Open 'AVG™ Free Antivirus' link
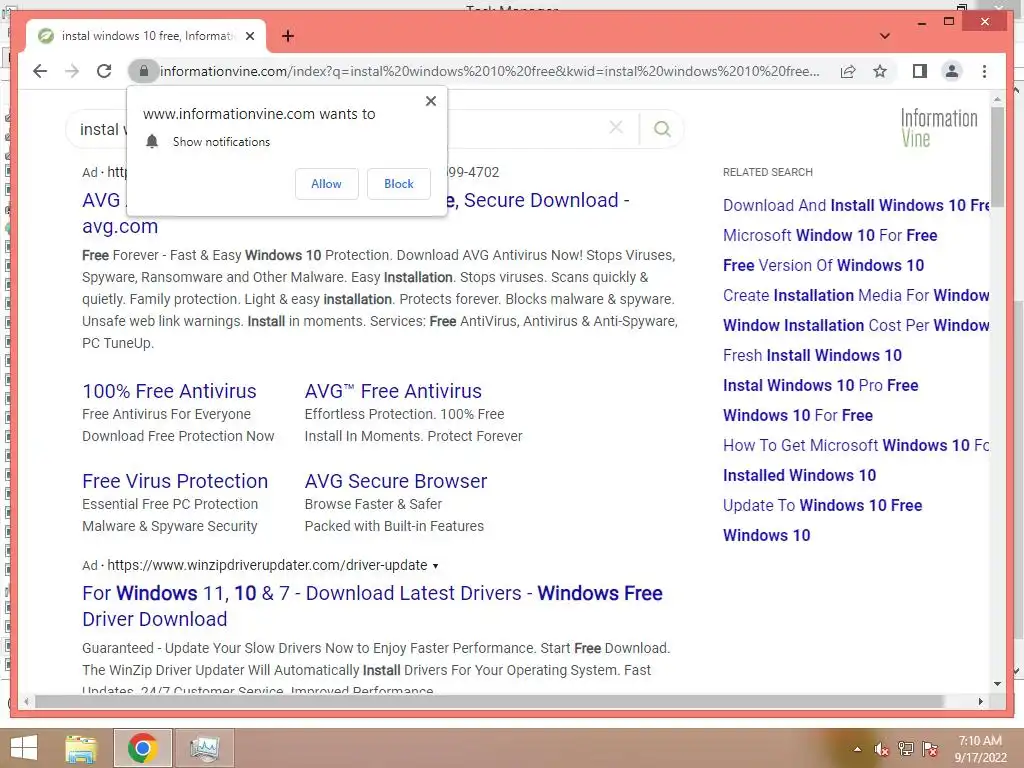The image size is (1024, 768). point(393,391)
